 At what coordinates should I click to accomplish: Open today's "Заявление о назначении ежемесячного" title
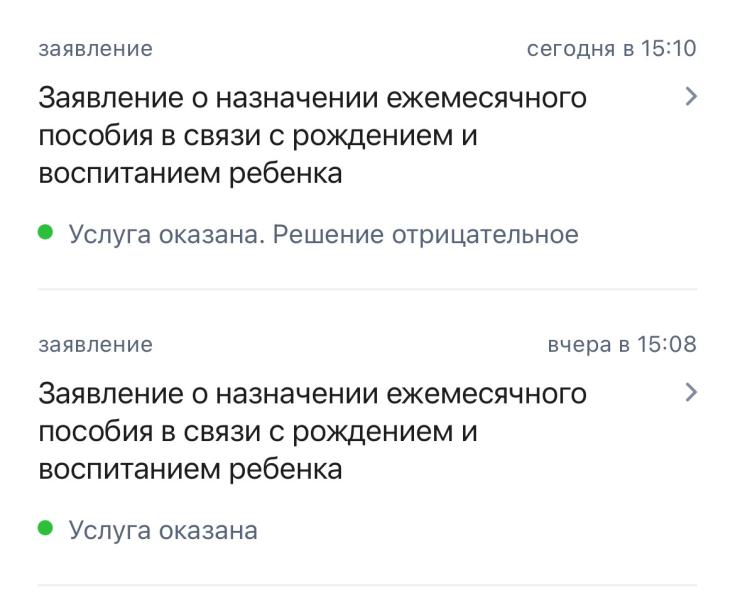click(x=312, y=99)
